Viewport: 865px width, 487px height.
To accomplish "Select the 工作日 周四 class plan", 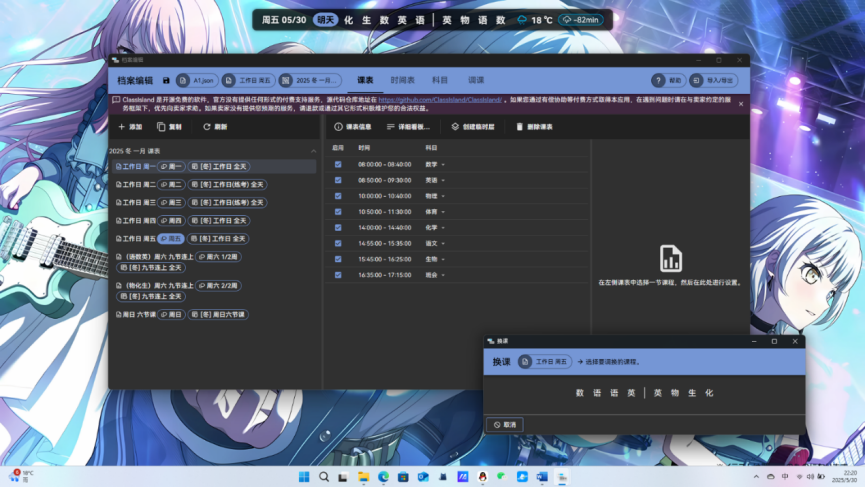I will click(x=213, y=221).
